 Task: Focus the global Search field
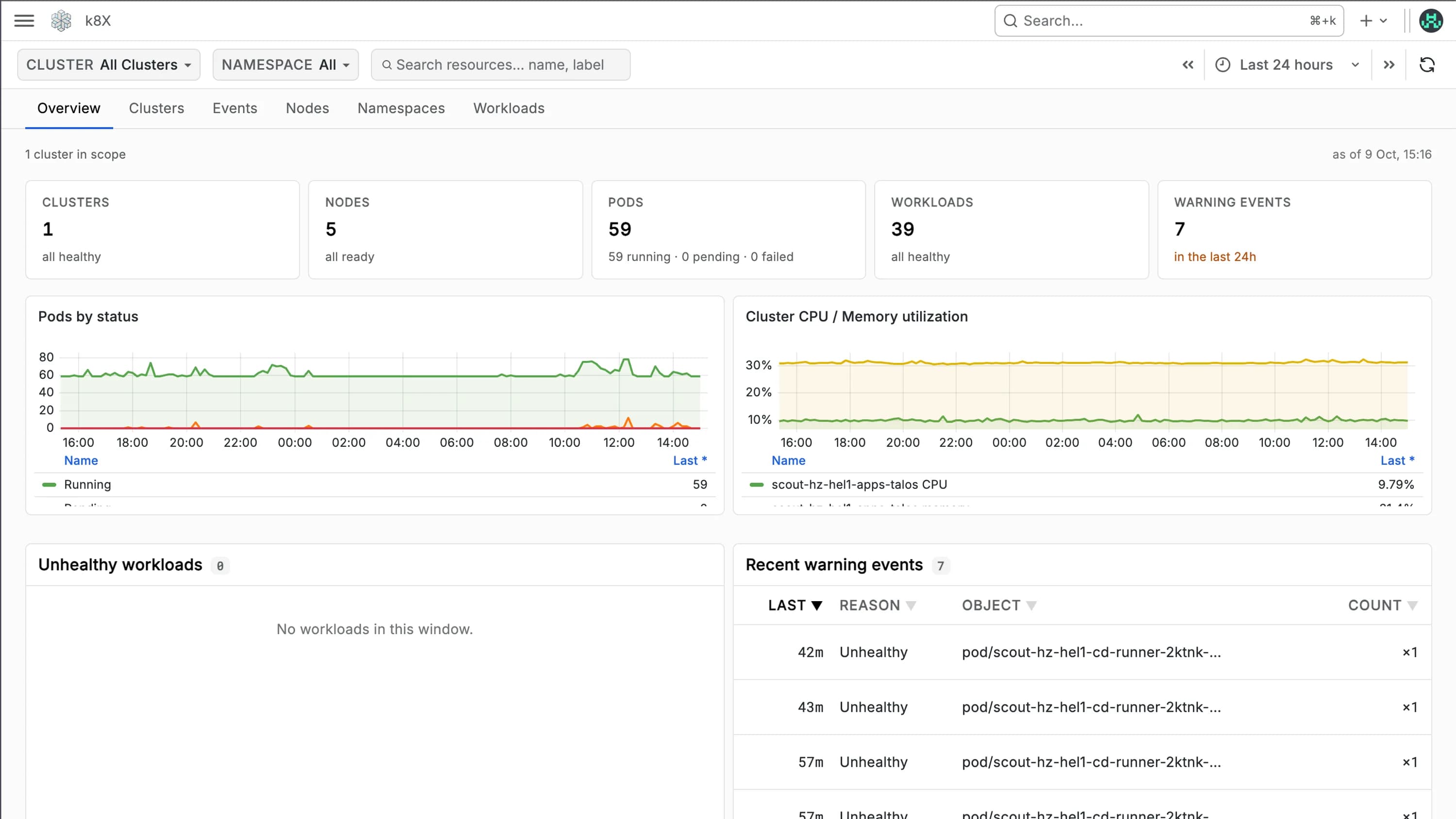1169,21
